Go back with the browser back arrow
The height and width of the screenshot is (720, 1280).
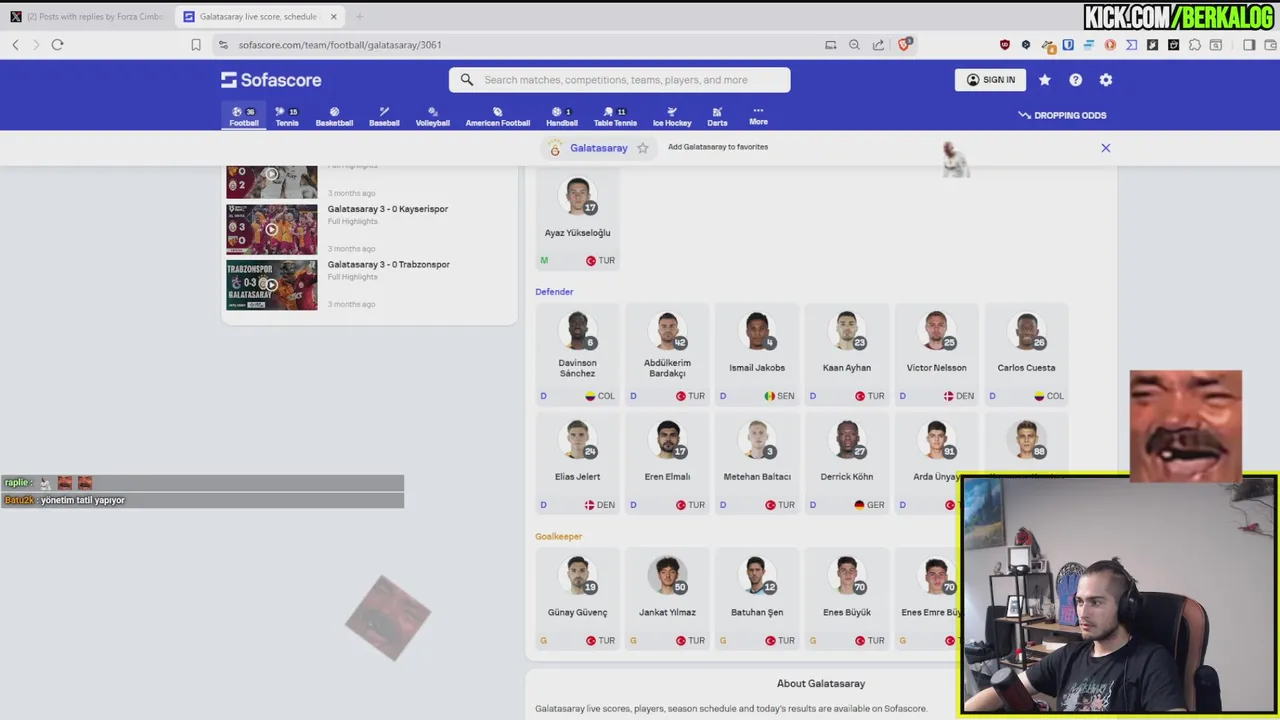(x=15, y=45)
